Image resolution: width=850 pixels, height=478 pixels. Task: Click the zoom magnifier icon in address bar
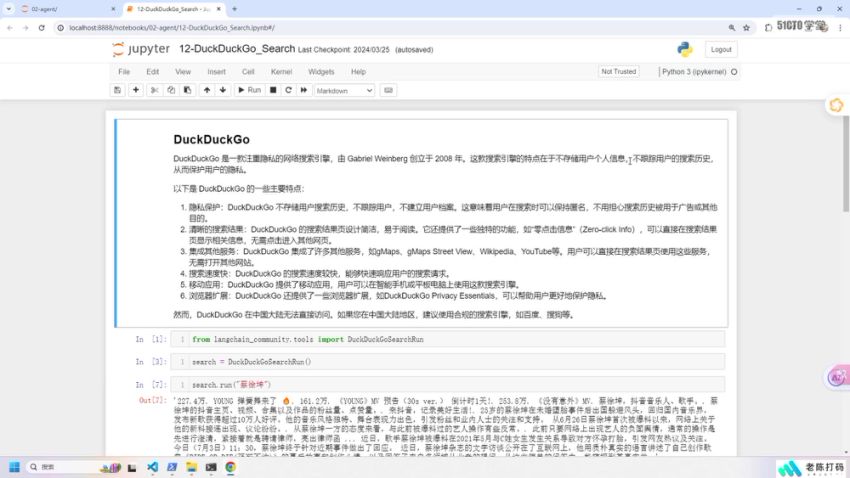coord(732,28)
